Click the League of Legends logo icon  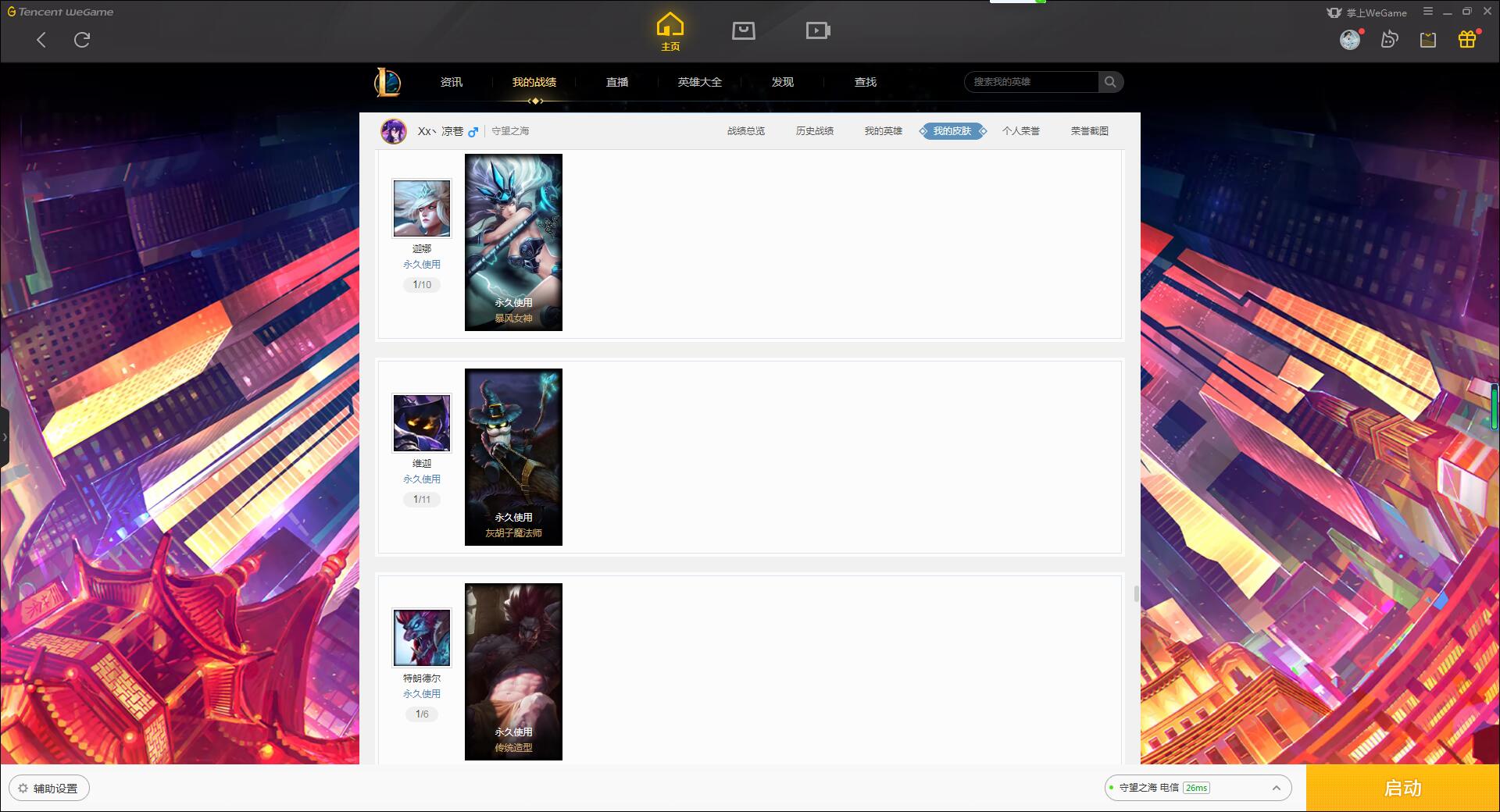click(387, 82)
